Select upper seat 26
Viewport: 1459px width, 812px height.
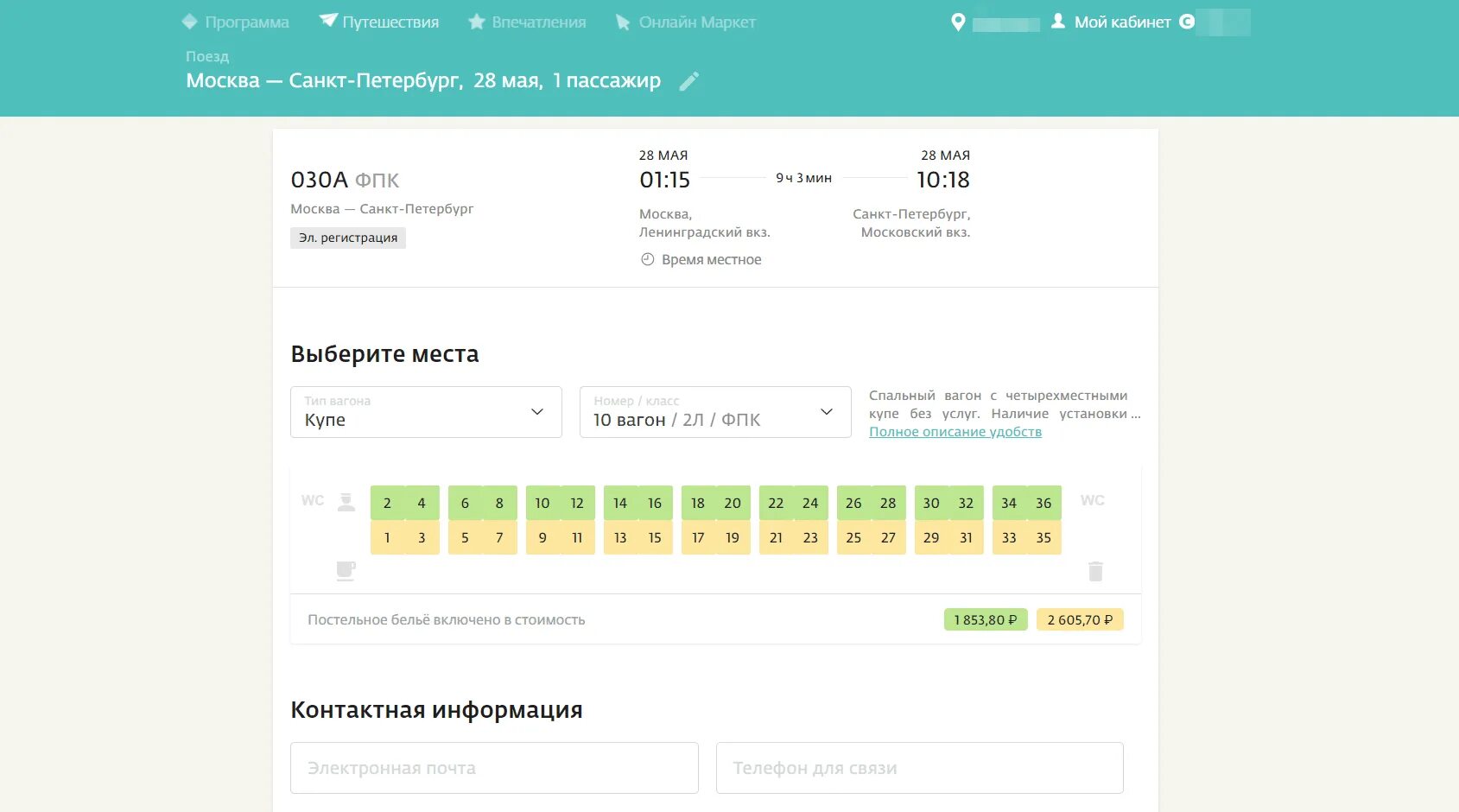click(853, 503)
